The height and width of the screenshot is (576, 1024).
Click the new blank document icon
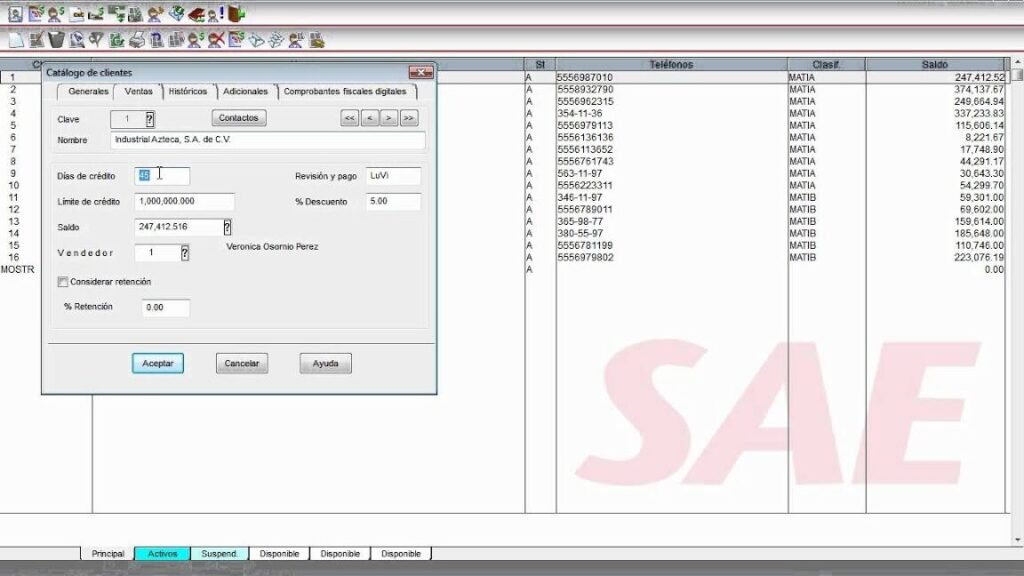[16, 40]
